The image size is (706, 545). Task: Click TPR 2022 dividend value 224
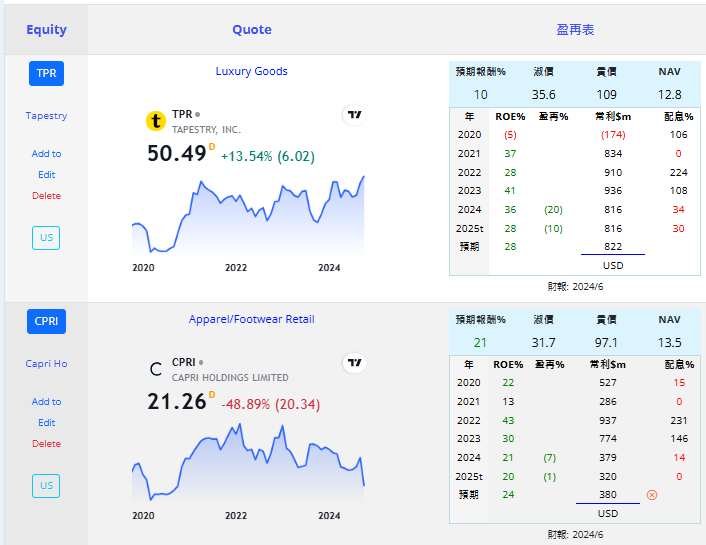(679, 173)
